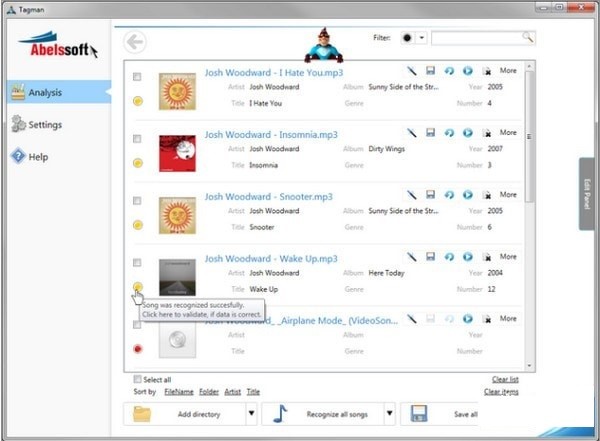Tick the checkbox for Snooter.mp3
Screen dimensions: 600x441
click(x=137, y=201)
